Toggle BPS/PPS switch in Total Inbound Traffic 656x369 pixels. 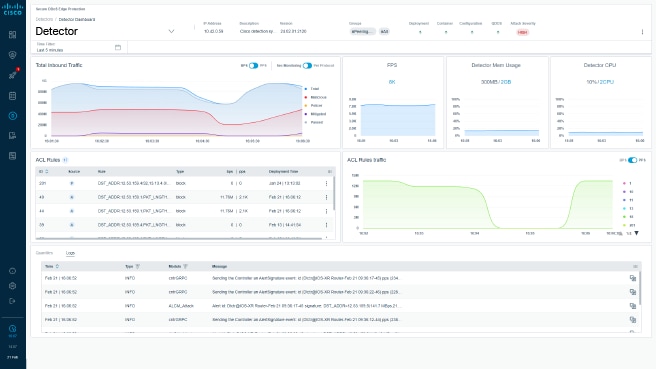254,66
